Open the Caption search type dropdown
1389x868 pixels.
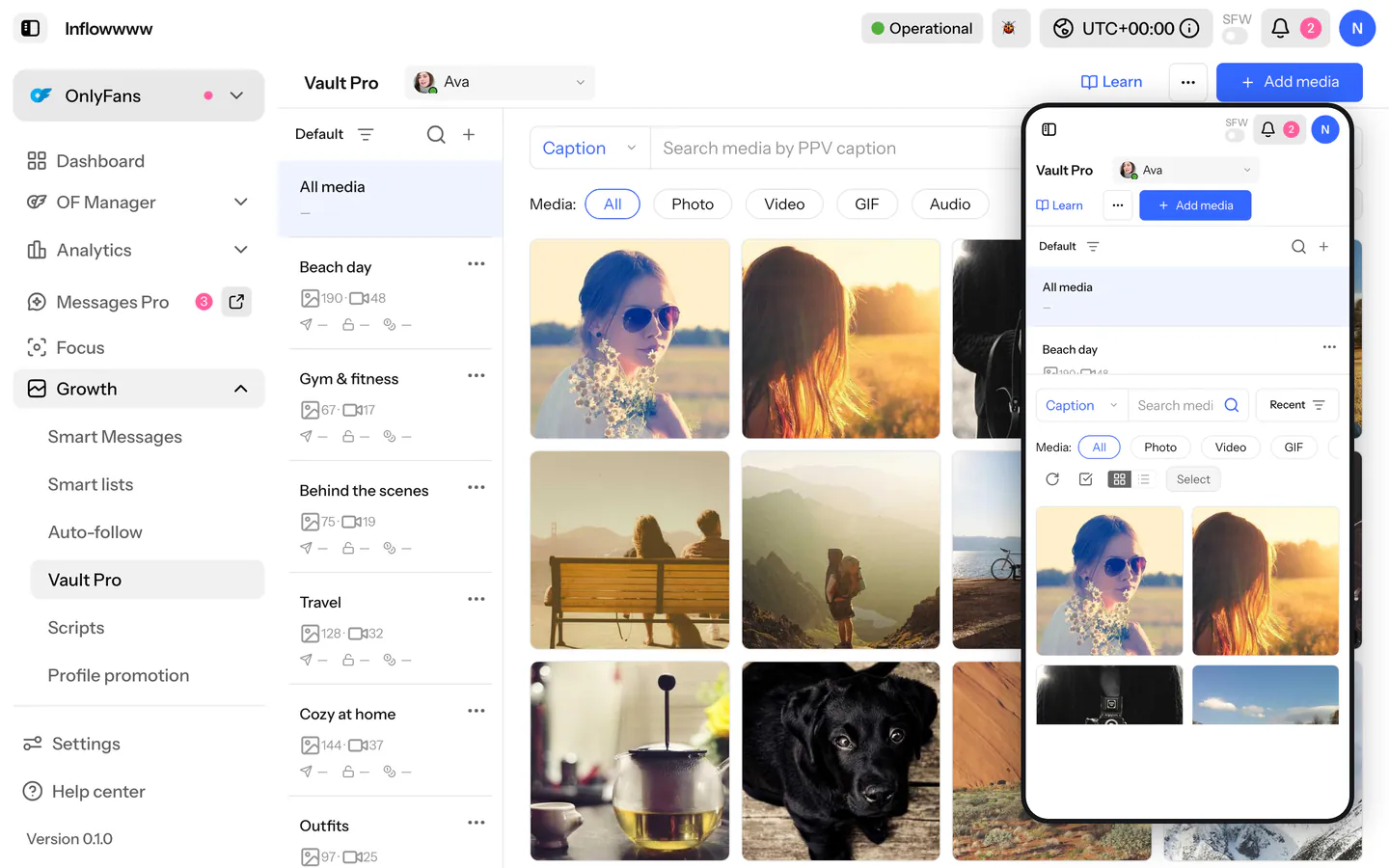tap(590, 149)
